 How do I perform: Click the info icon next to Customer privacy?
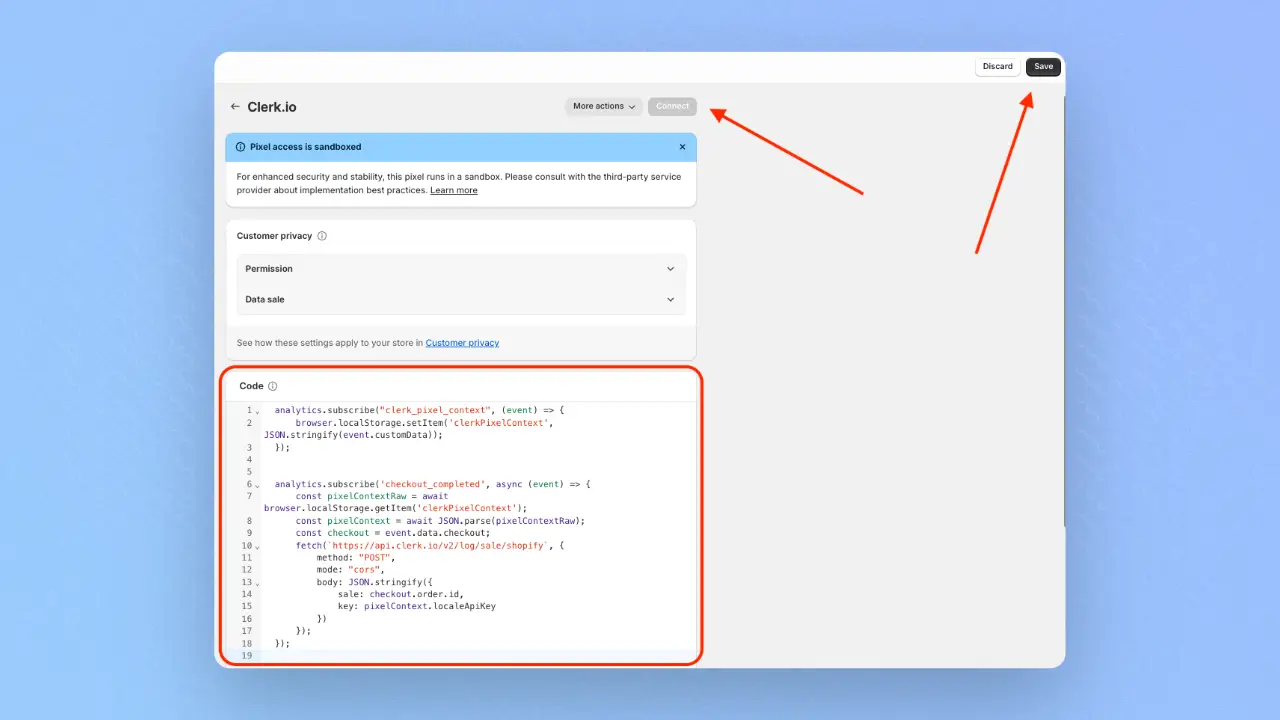pyautogui.click(x=322, y=236)
